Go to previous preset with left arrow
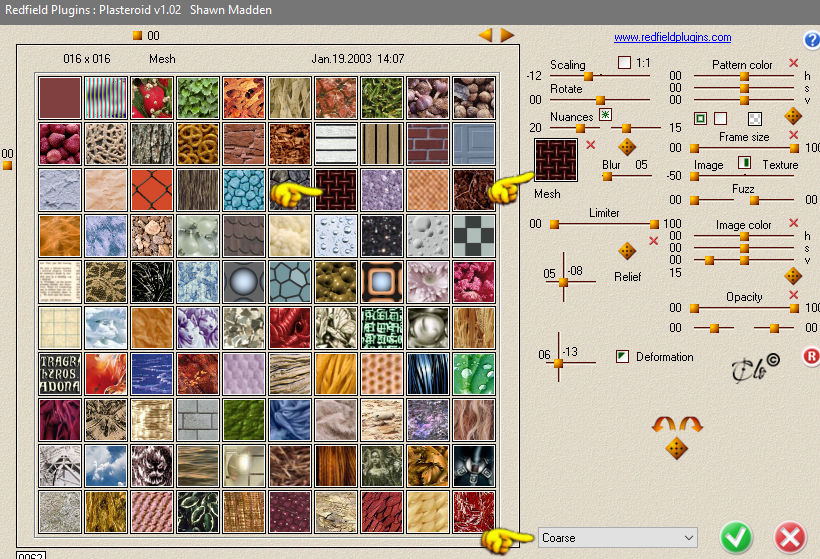820x559 pixels. click(x=485, y=35)
